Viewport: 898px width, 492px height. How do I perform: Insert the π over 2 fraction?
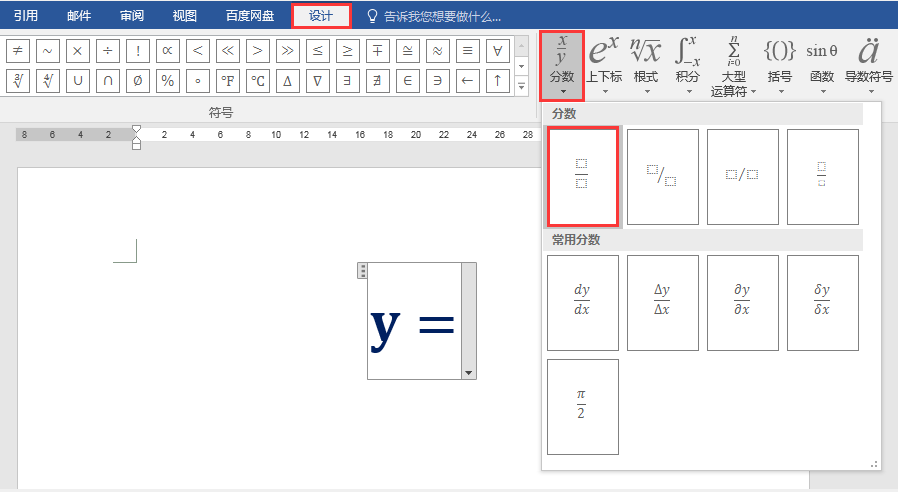[582, 407]
